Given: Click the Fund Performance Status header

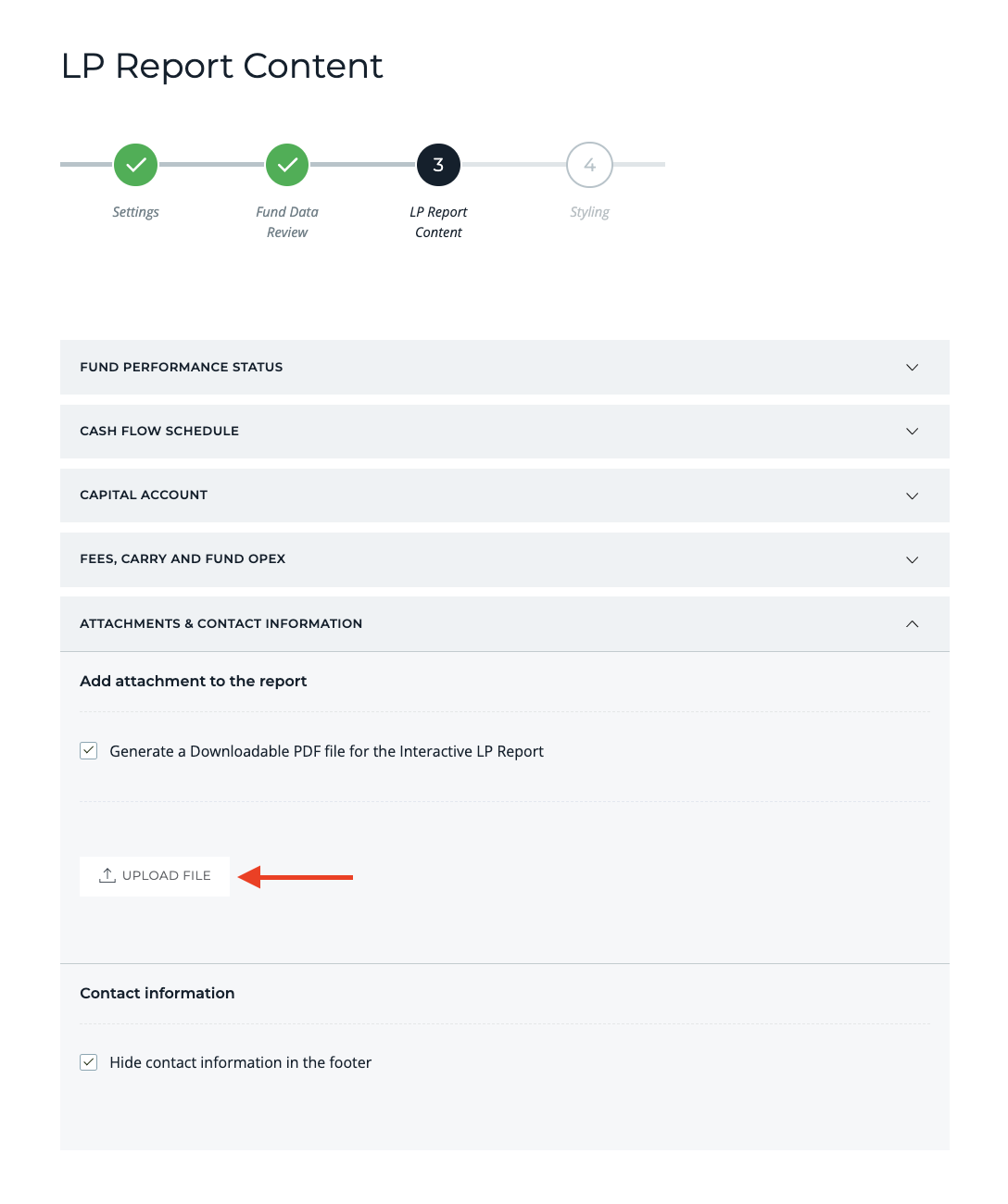Looking at the screenshot, I should pyautogui.click(x=182, y=368).
